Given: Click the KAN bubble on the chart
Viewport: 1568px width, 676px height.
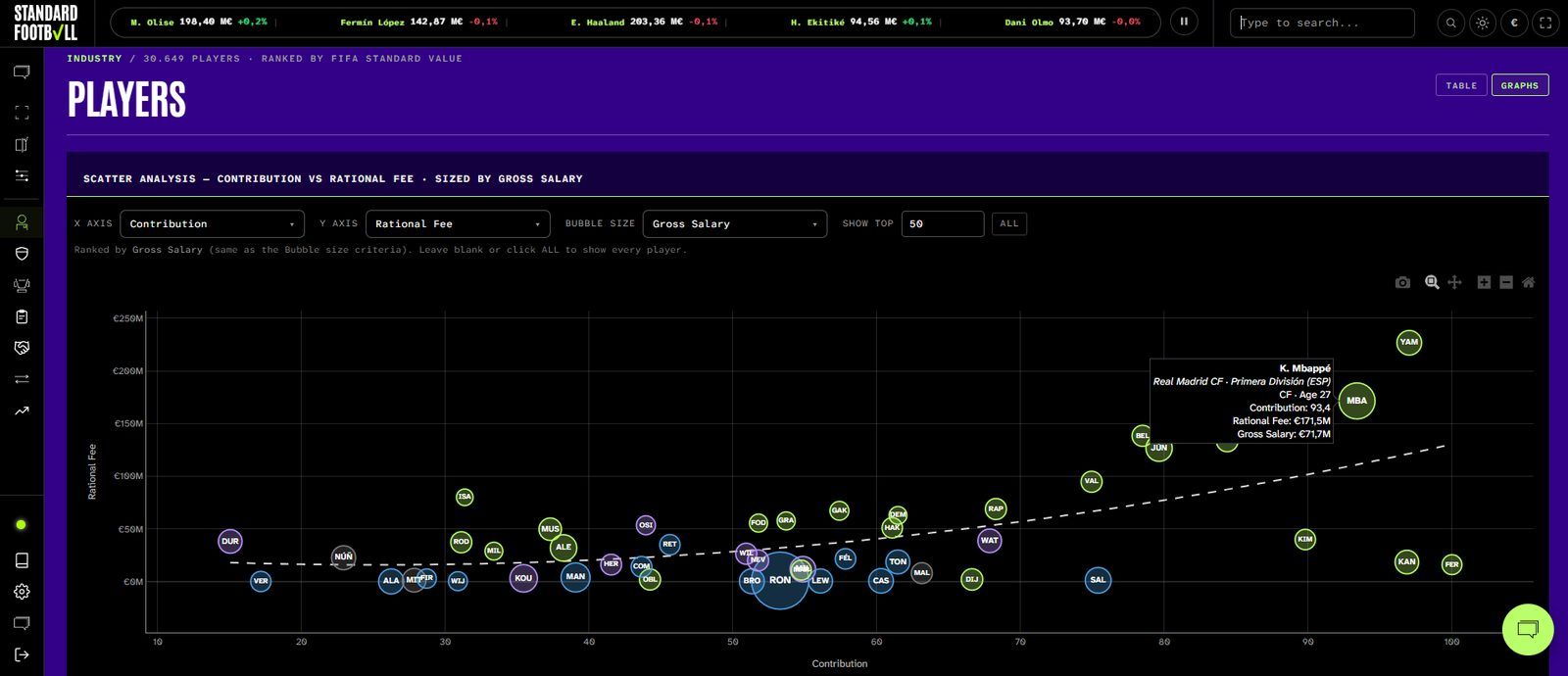Looking at the screenshot, I should 1406,562.
